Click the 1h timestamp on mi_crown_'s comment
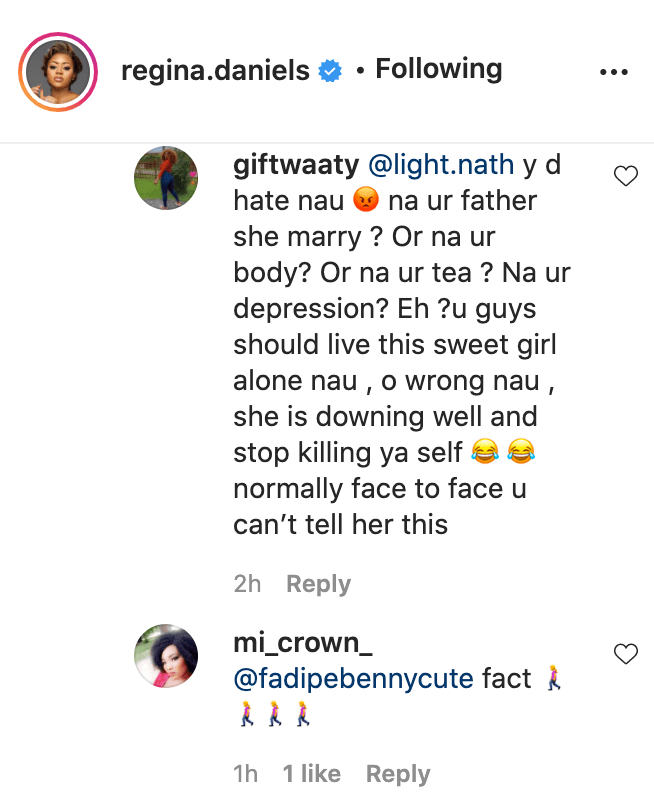This screenshot has width=654, height=798. point(246,774)
